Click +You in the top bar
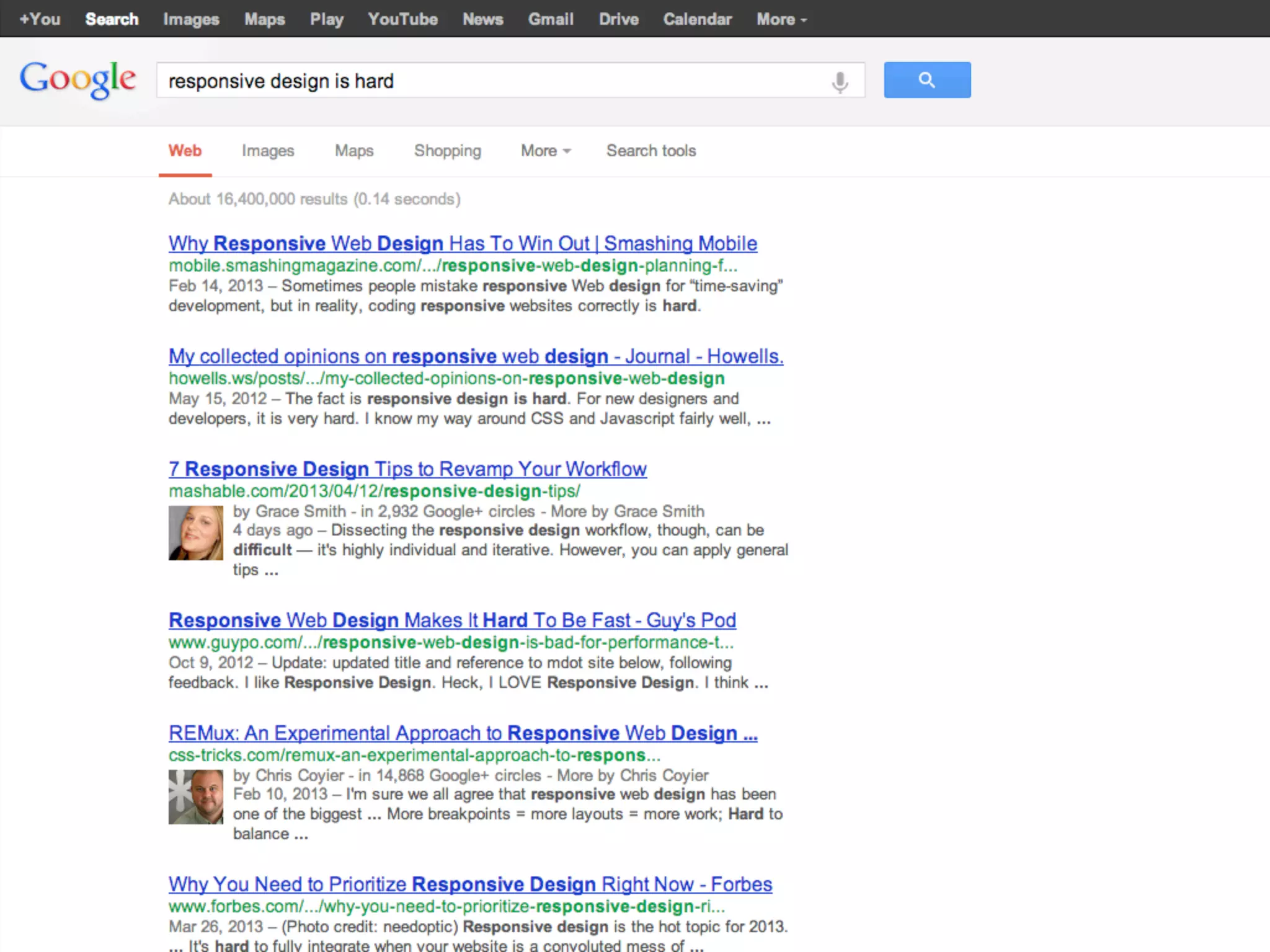This screenshot has width=1270, height=952. pos(40,19)
